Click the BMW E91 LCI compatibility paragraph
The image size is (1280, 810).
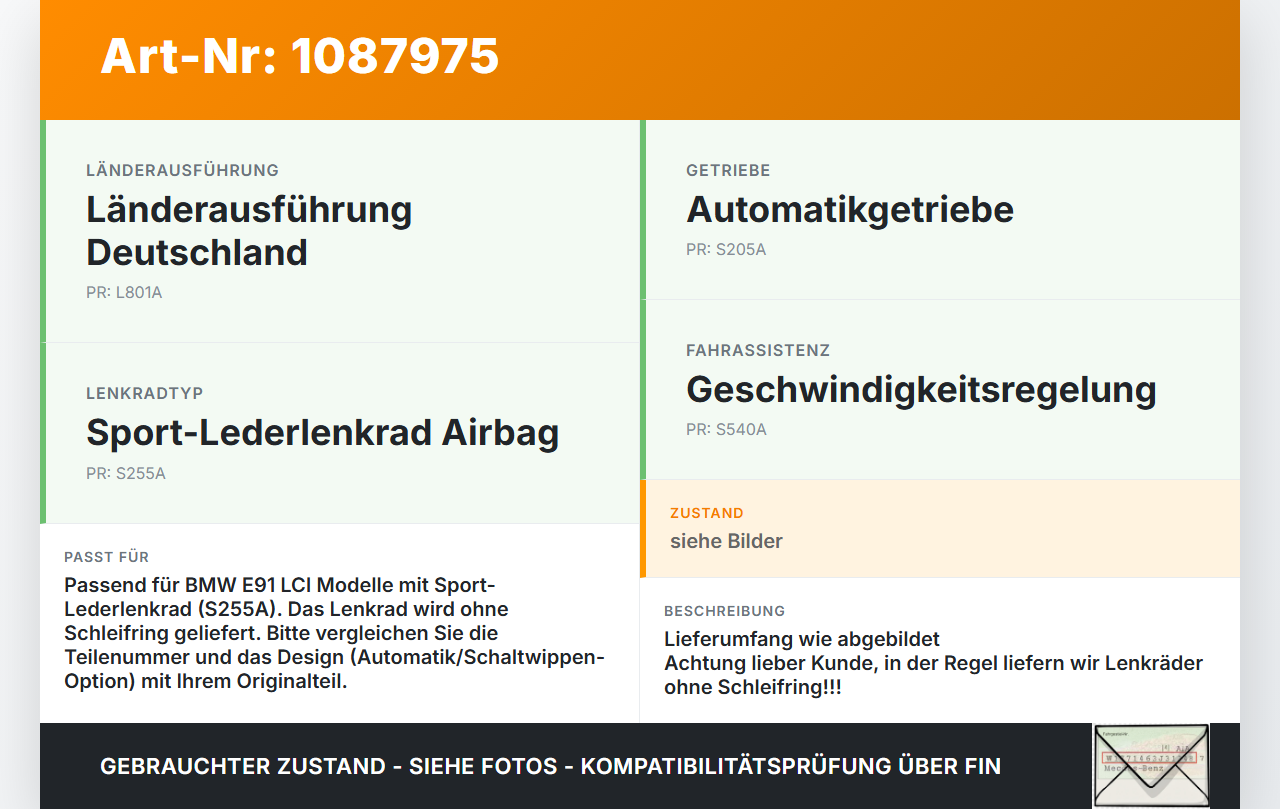coord(335,633)
